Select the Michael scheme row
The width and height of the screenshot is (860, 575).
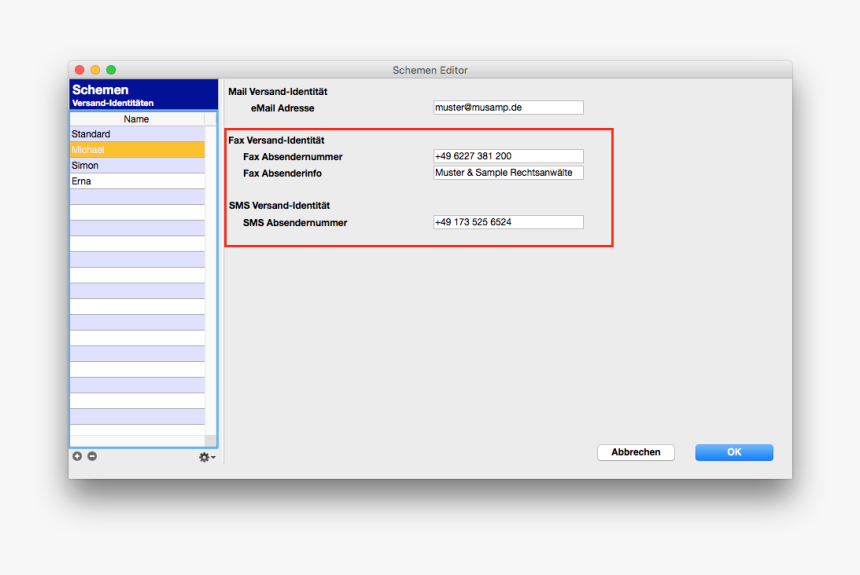[138, 149]
